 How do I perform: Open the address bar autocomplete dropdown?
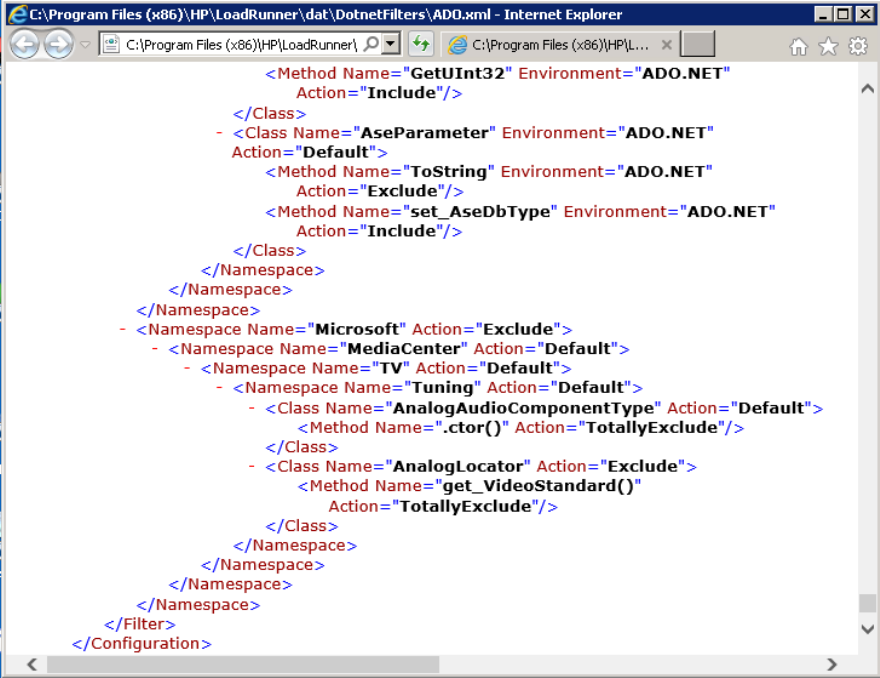[391, 44]
